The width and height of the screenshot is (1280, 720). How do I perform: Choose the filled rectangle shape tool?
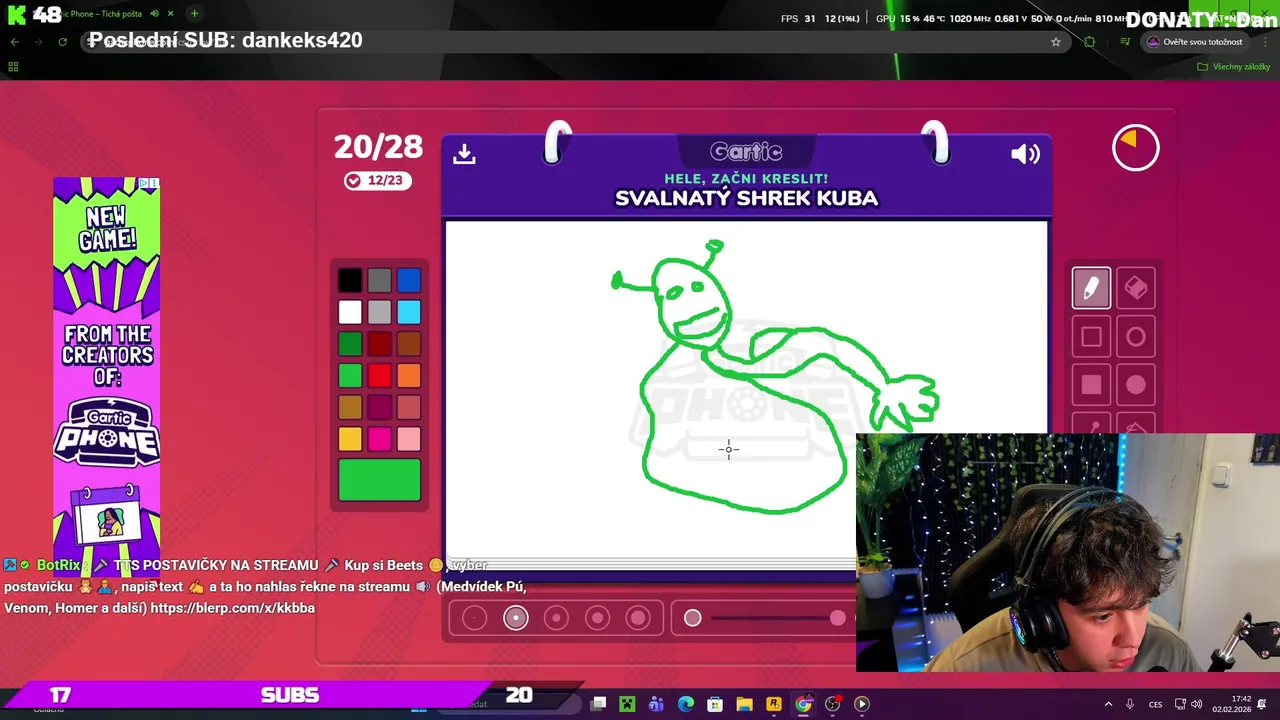pos(1091,385)
